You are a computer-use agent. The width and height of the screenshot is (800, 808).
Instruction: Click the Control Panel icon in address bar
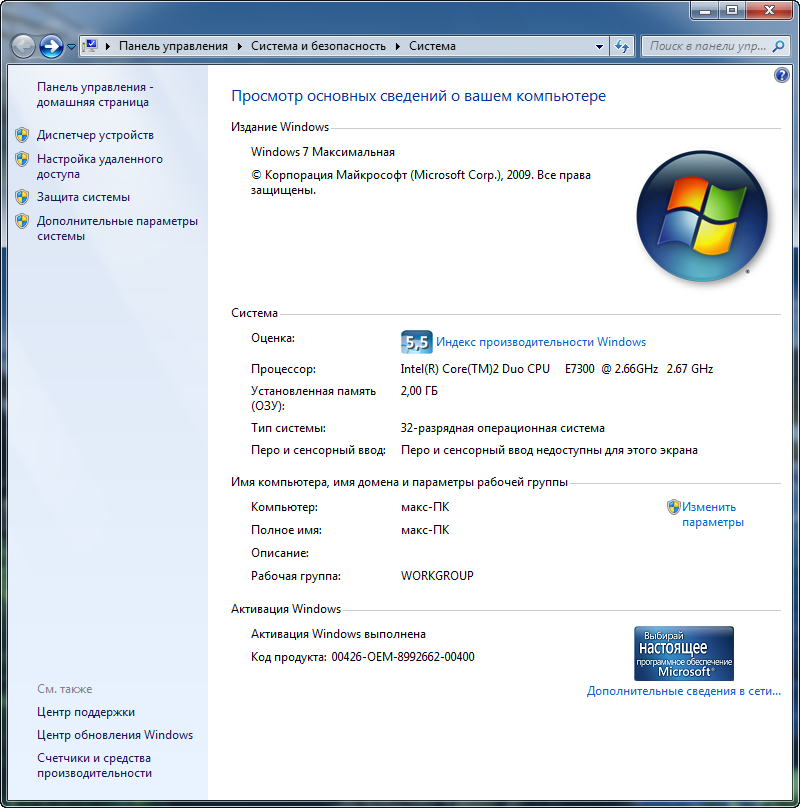coord(91,46)
